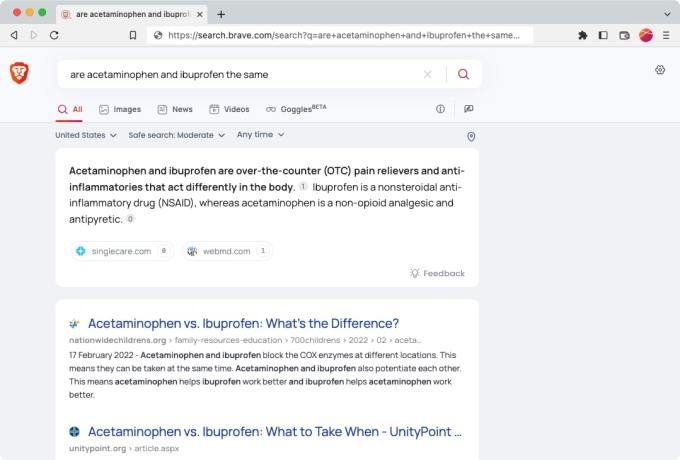Open Safe search: Moderate dropdown
The height and width of the screenshot is (460, 680).
tap(177, 135)
